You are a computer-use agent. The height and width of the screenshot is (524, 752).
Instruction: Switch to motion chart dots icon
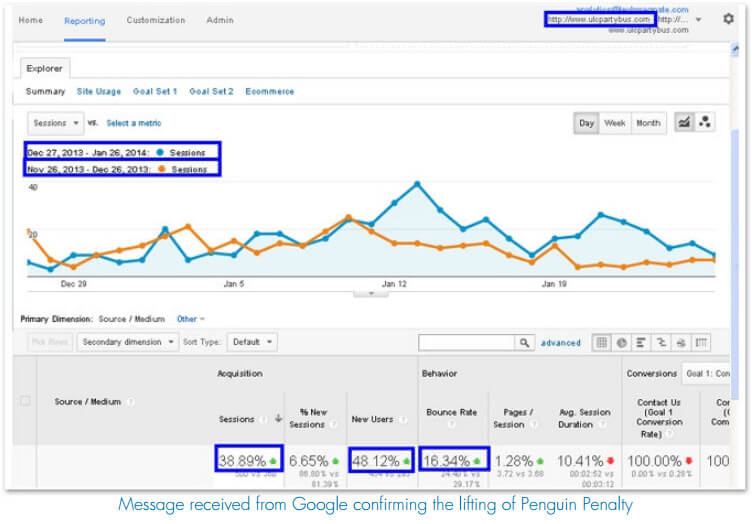pyautogui.click(x=705, y=123)
